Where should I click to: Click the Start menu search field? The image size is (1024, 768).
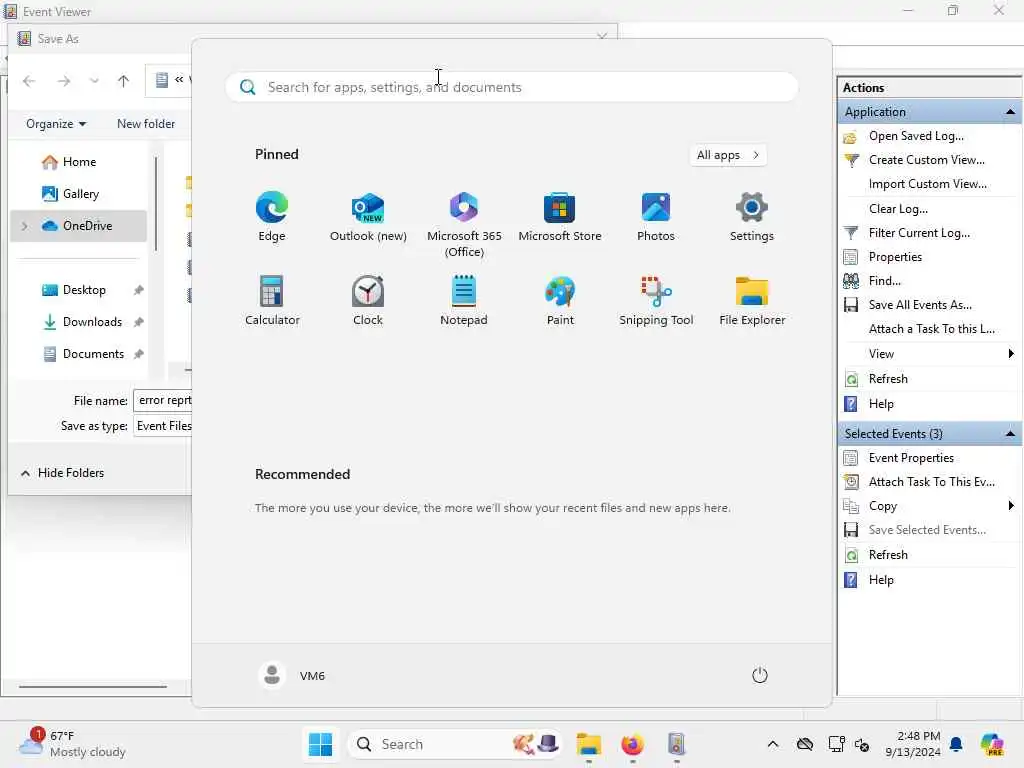[511, 87]
